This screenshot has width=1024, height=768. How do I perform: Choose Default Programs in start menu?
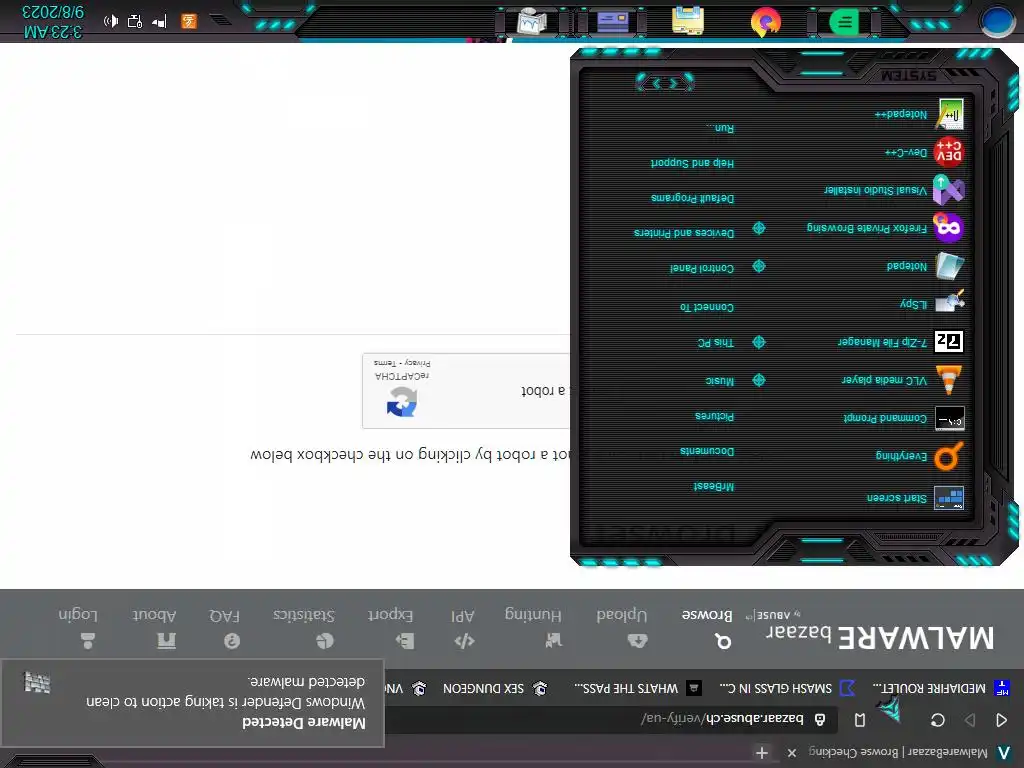pyautogui.click(x=692, y=198)
